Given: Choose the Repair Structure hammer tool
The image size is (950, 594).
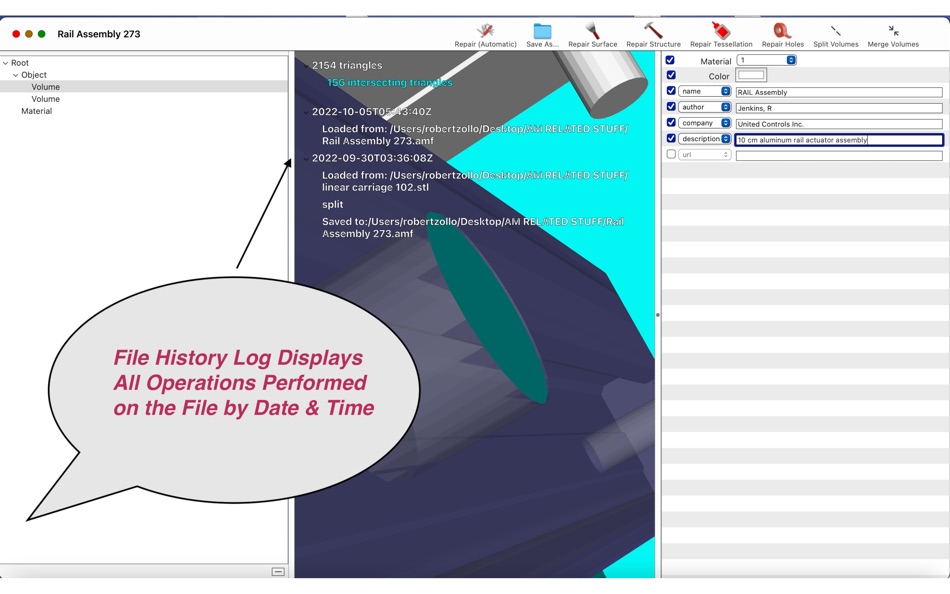Looking at the screenshot, I should coord(653,35).
